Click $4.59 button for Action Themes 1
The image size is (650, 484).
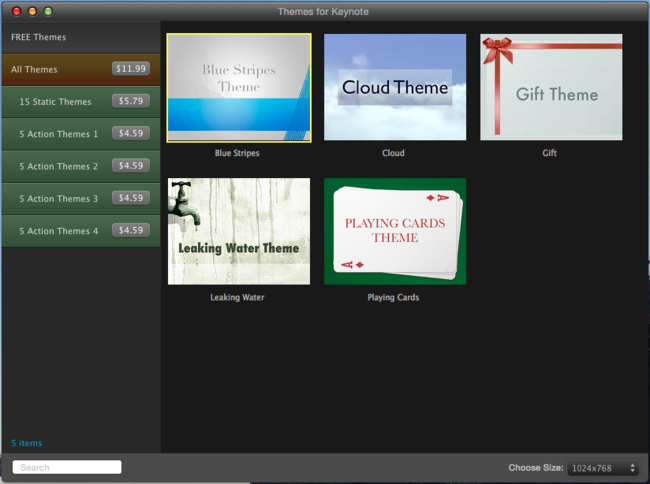tap(131, 133)
